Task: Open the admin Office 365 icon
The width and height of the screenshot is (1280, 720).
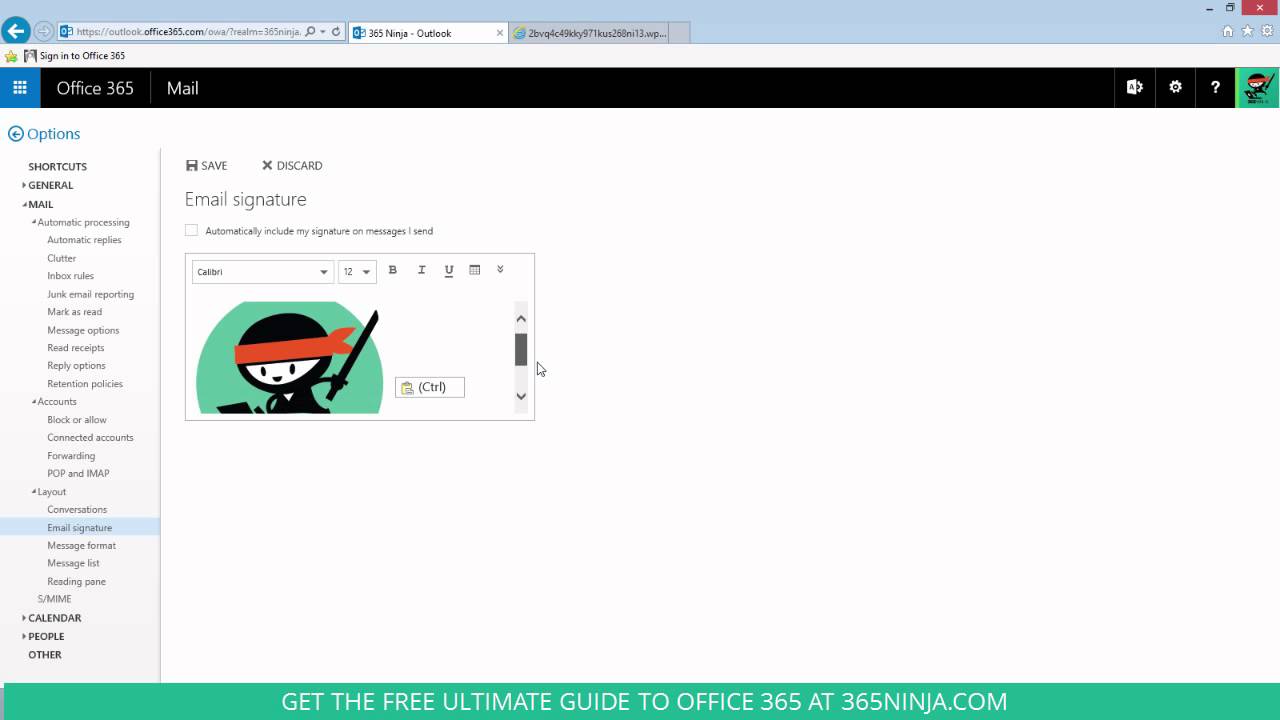Action: 1134,87
